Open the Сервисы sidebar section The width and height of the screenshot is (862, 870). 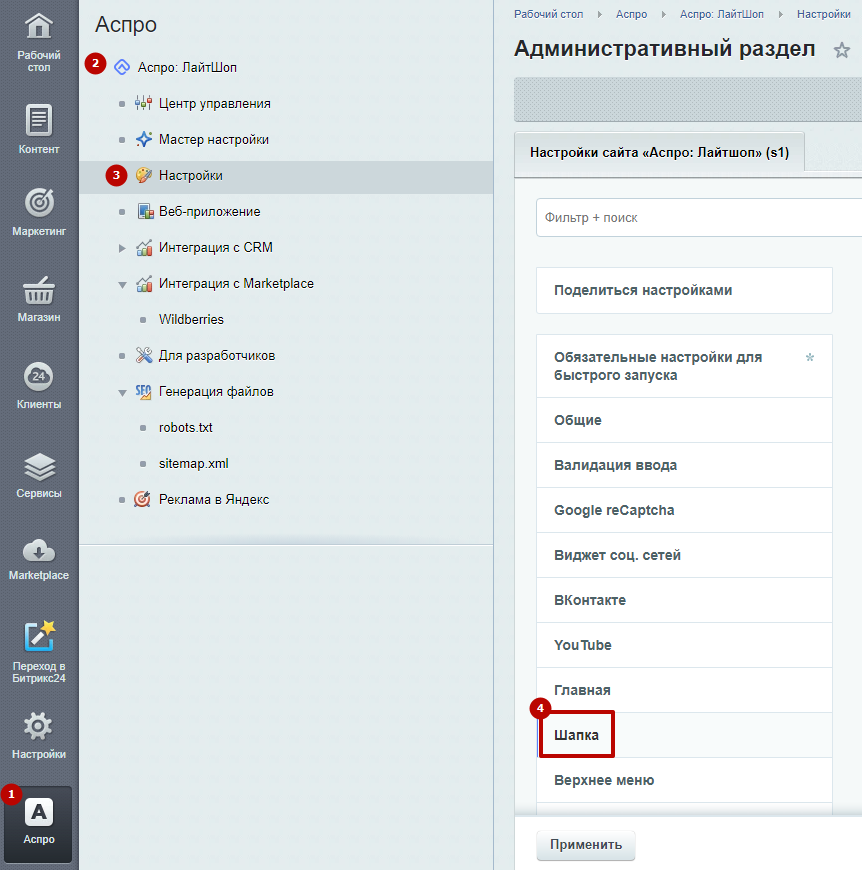(39, 474)
